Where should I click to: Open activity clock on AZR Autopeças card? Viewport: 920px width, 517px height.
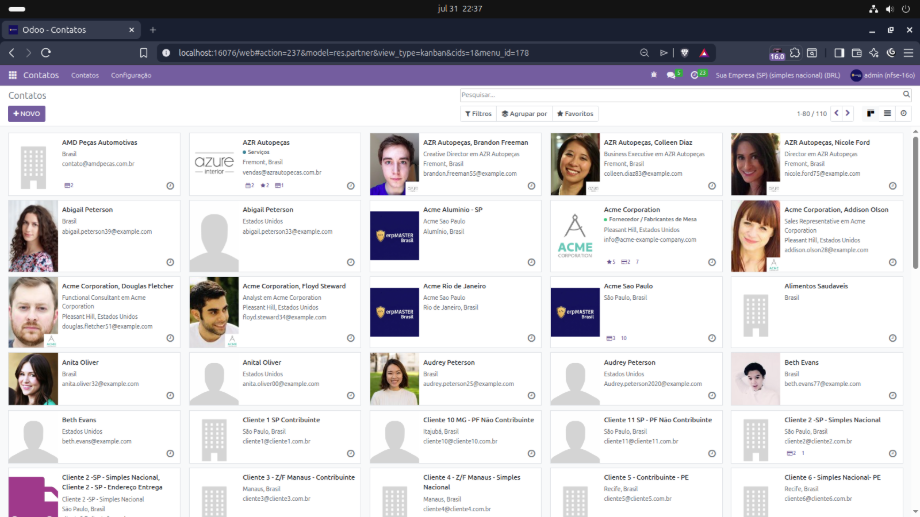351,186
